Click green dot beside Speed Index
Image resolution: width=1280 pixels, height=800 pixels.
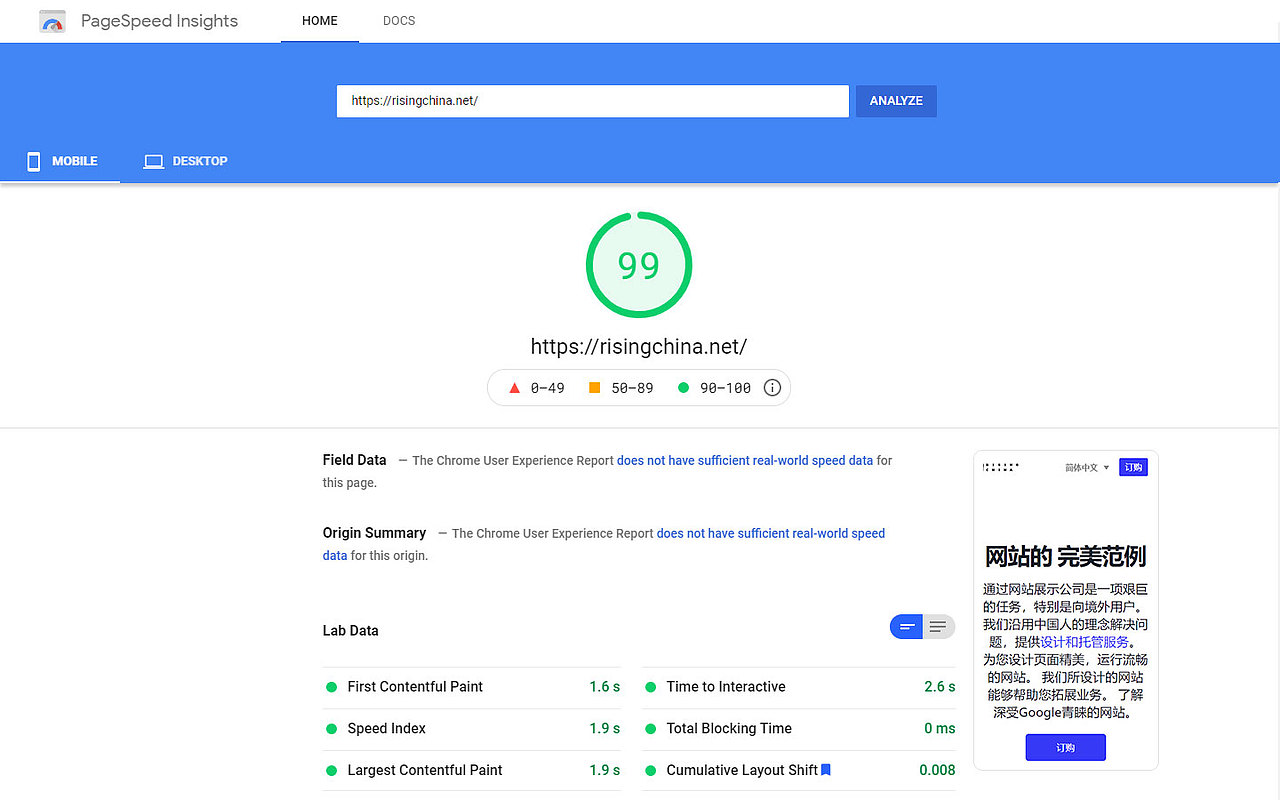coord(331,729)
